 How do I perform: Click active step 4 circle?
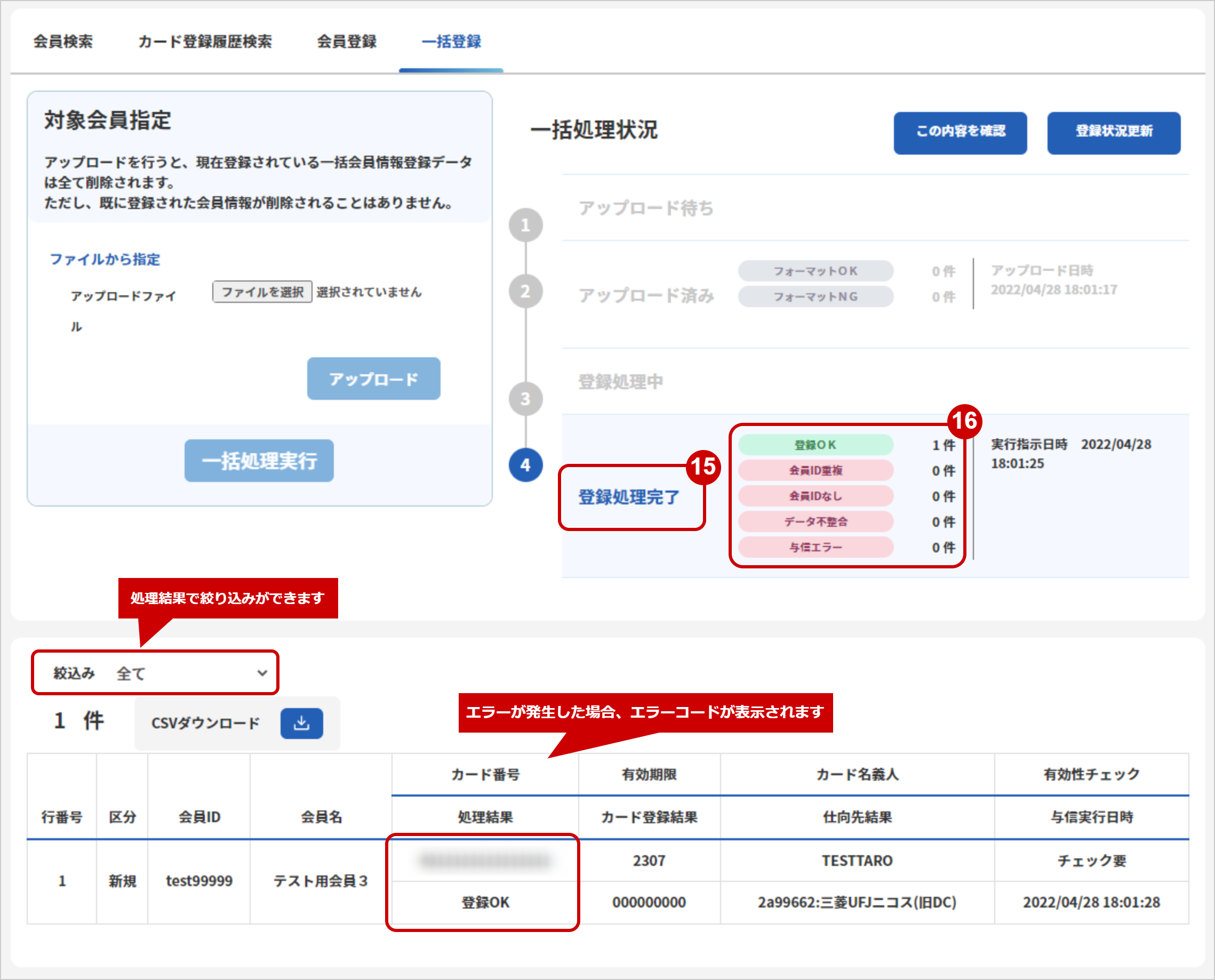(526, 465)
